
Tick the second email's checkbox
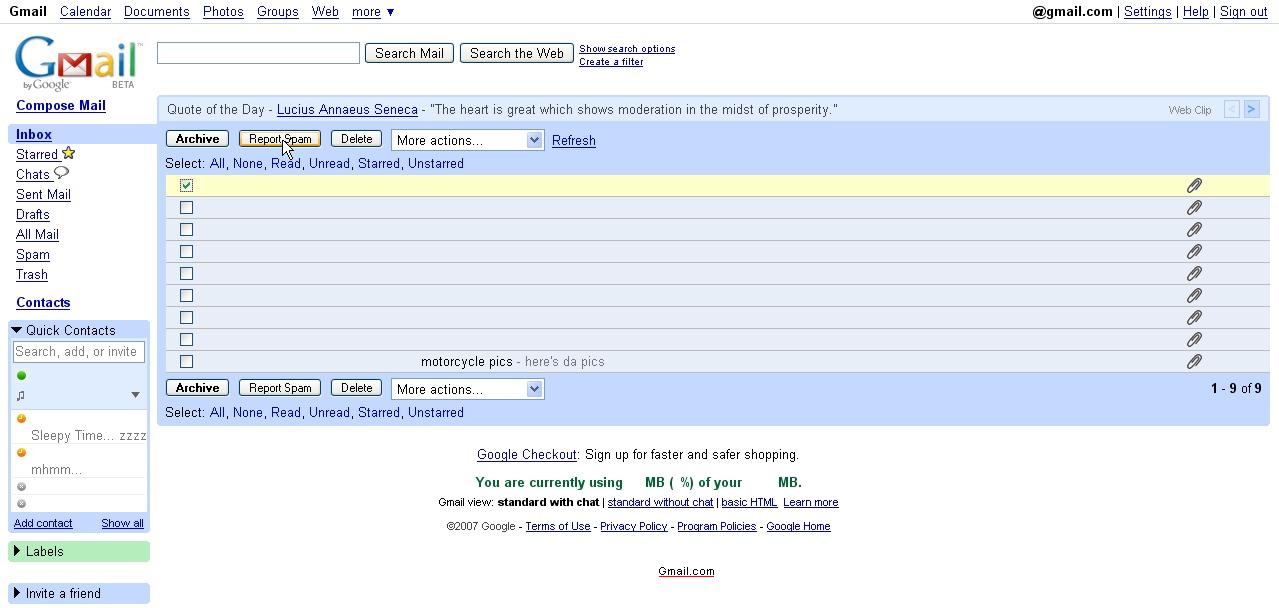[186, 208]
